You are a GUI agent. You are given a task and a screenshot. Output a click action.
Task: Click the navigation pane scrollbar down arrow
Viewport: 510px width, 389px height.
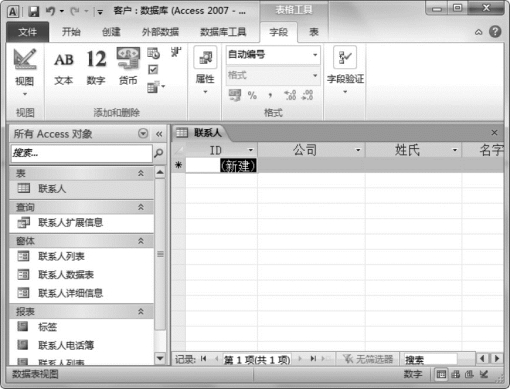click(160, 359)
